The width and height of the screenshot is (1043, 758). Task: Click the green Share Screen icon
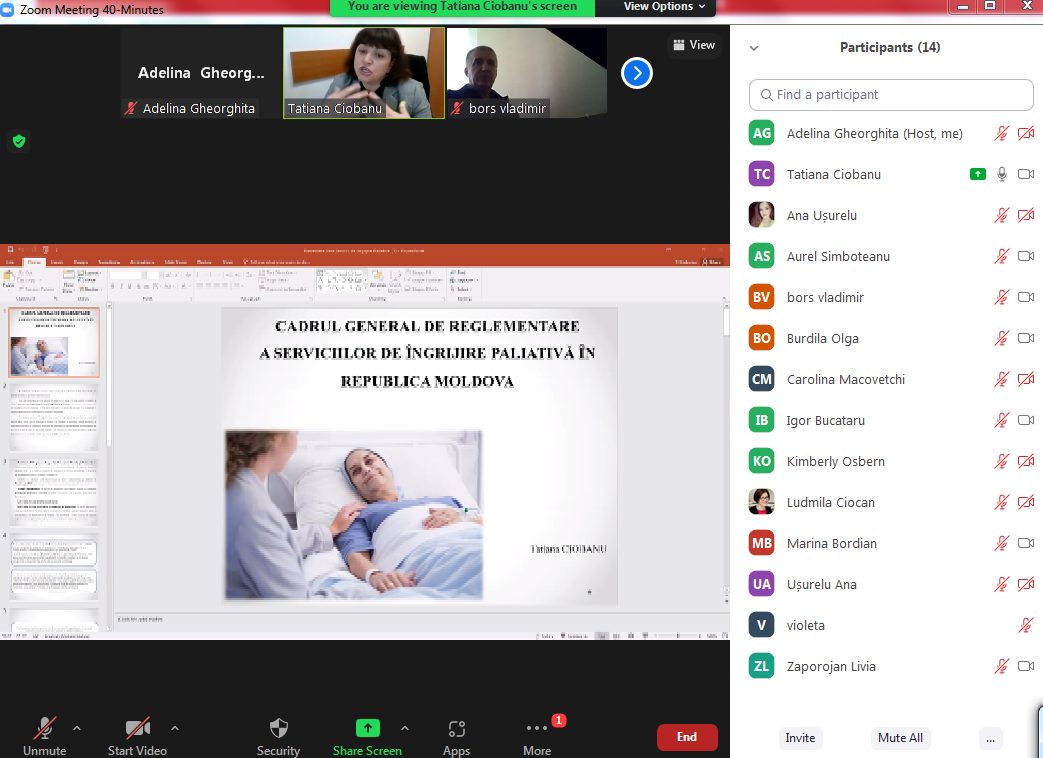point(368,728)
